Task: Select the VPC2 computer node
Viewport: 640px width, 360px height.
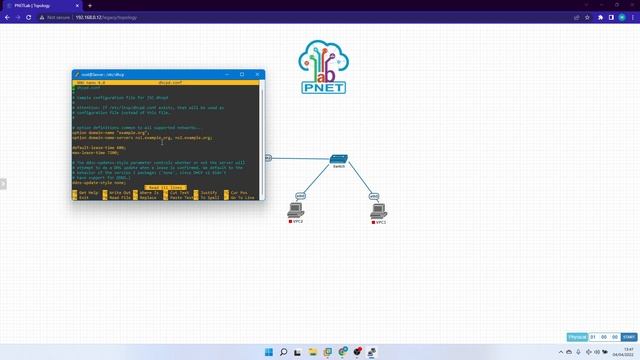Action: pos(296,211)
